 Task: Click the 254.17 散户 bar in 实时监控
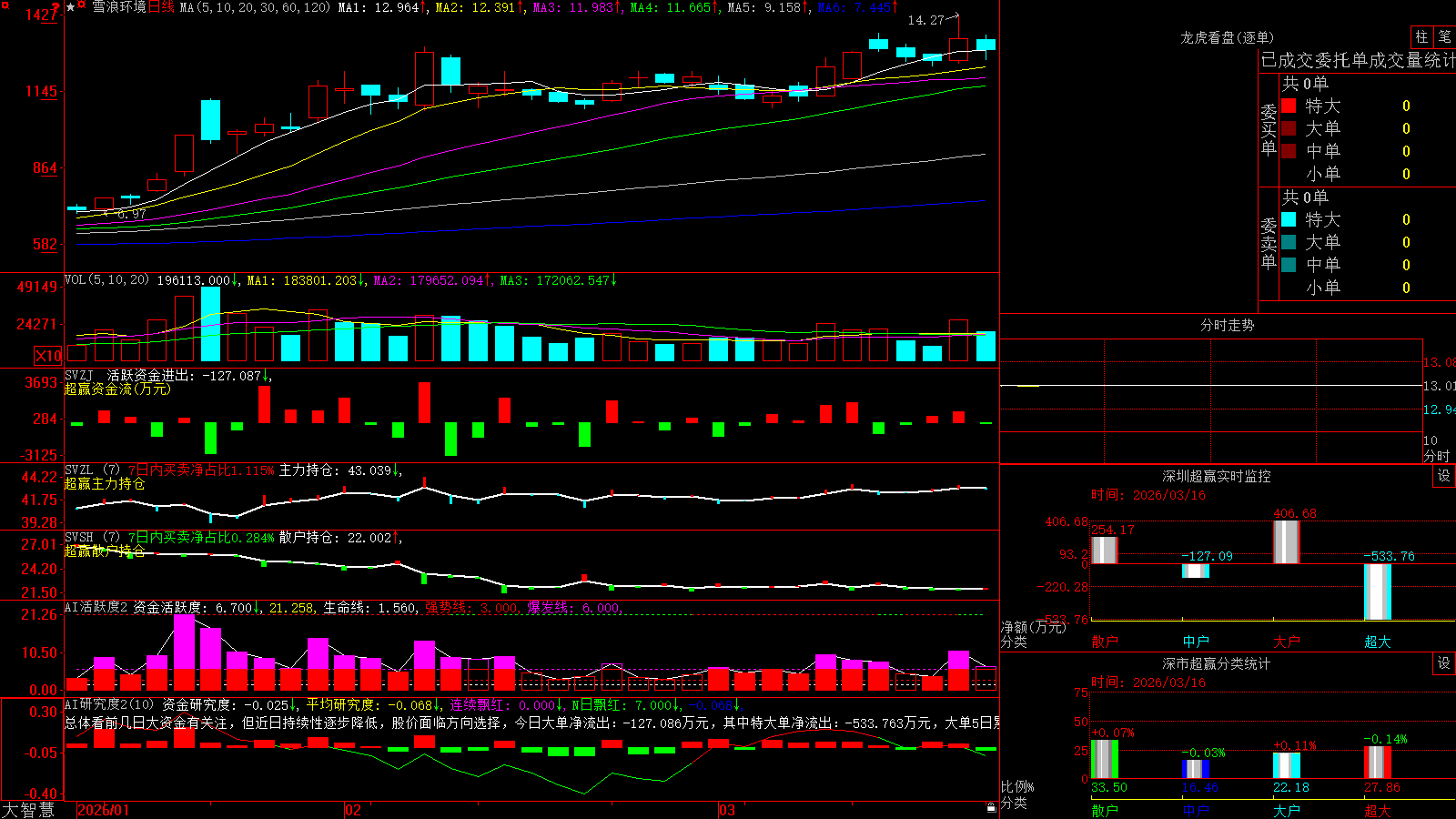pyautogui.click(x=1105, y=550)
